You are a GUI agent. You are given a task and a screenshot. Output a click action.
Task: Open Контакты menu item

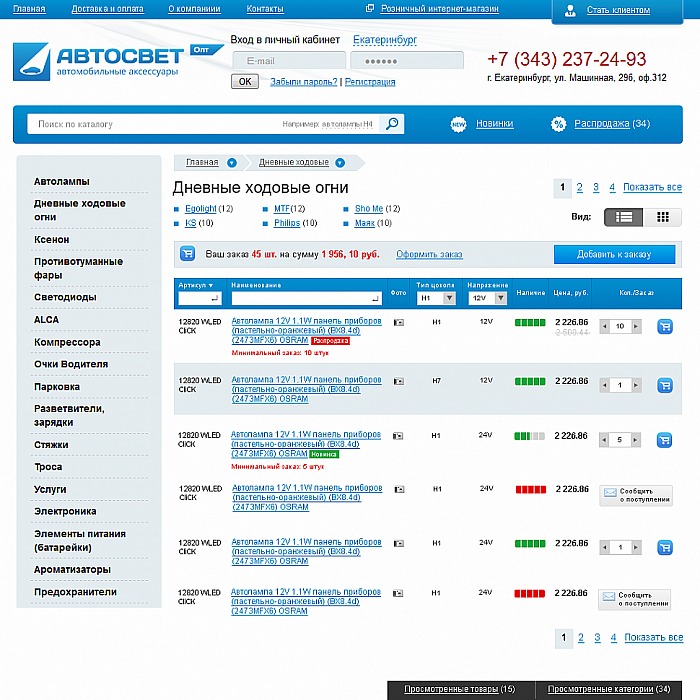265,8
